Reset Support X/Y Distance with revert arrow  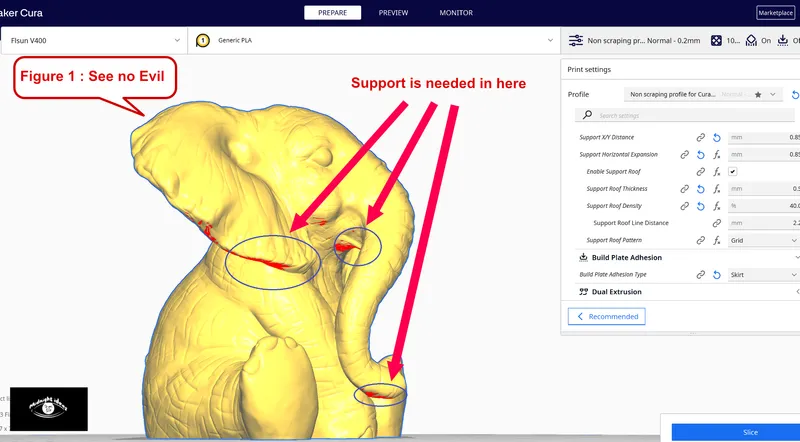[x=717, y=137]
